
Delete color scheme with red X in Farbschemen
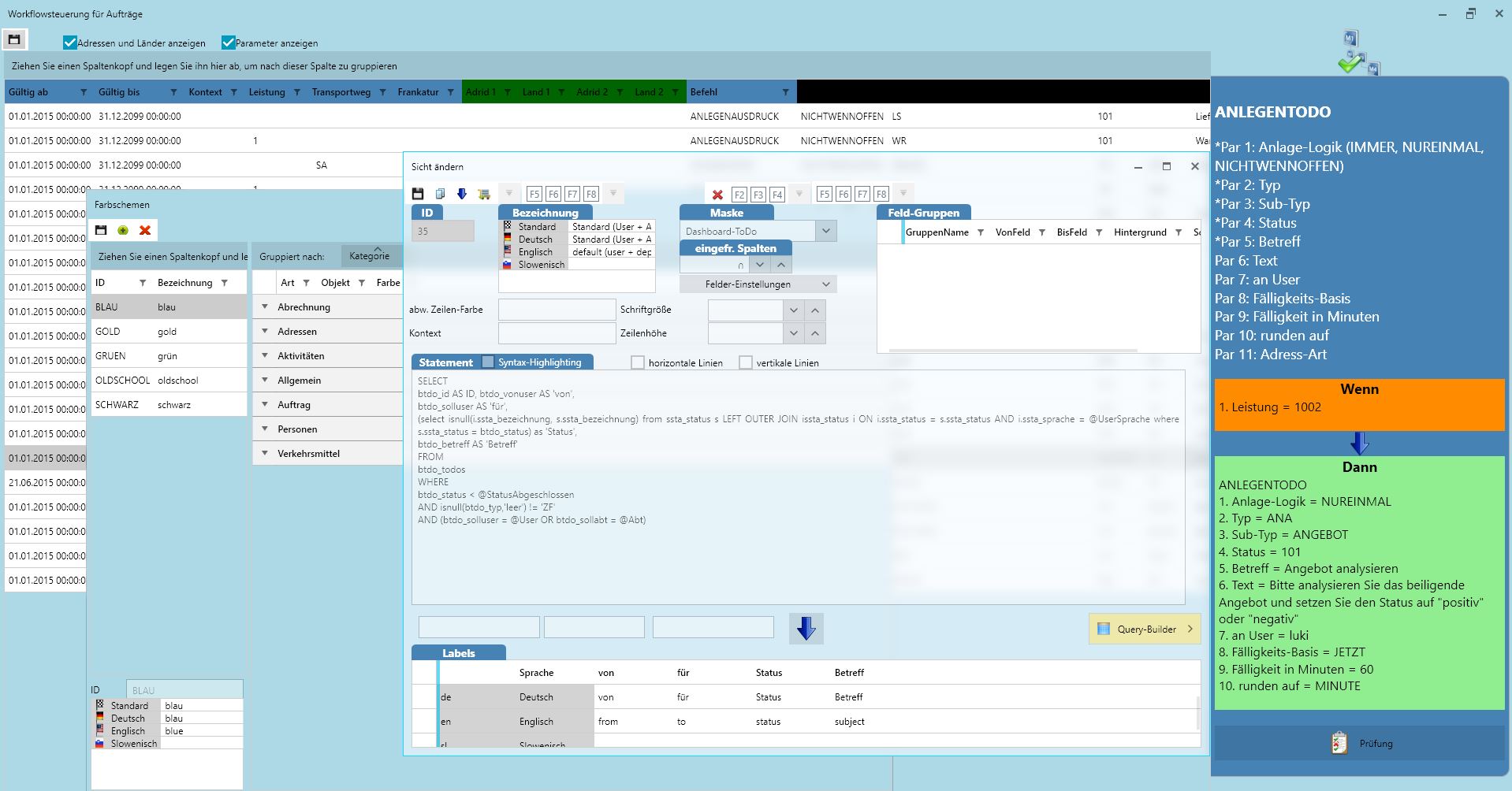145,230
